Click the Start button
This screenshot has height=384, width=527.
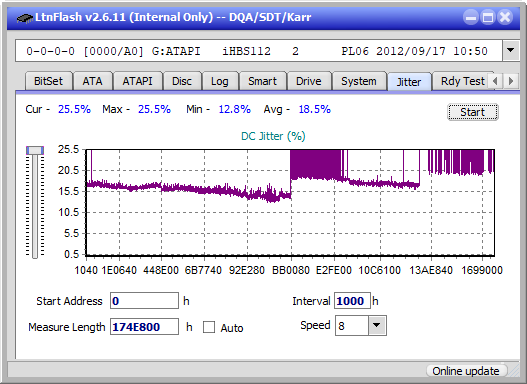(x=473, y=112)
